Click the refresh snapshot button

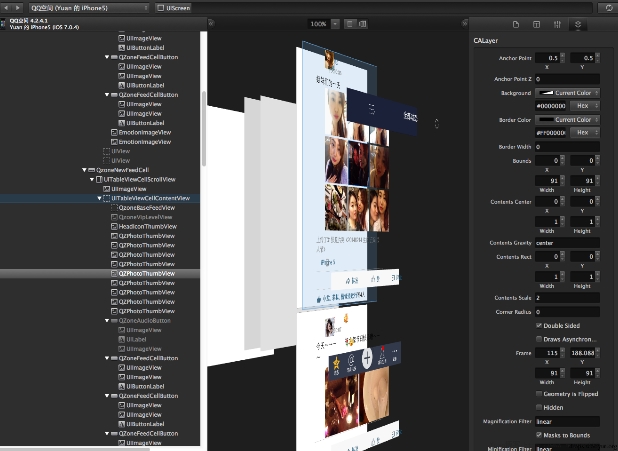click(608, 7)
